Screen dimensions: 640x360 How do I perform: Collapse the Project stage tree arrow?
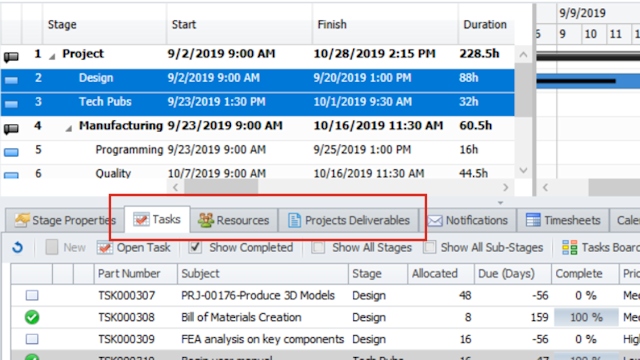pos(52,57)
